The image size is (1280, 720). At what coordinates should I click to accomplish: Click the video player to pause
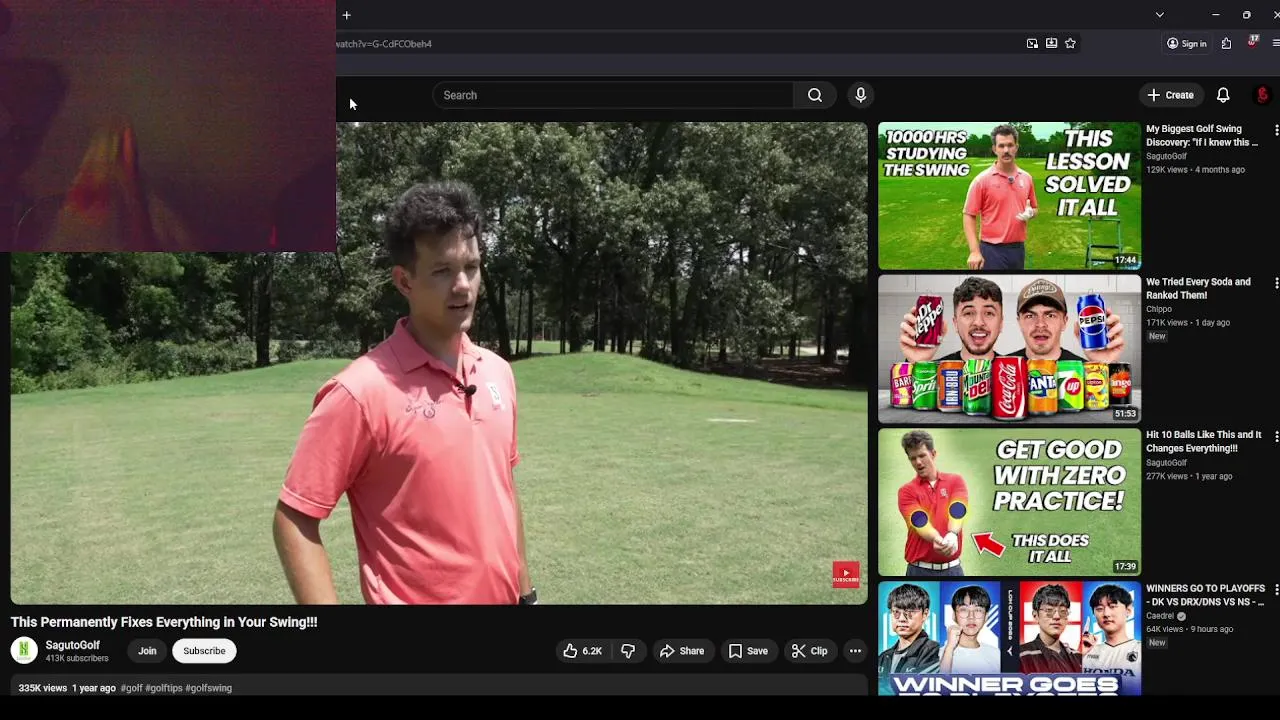(439, 363)
